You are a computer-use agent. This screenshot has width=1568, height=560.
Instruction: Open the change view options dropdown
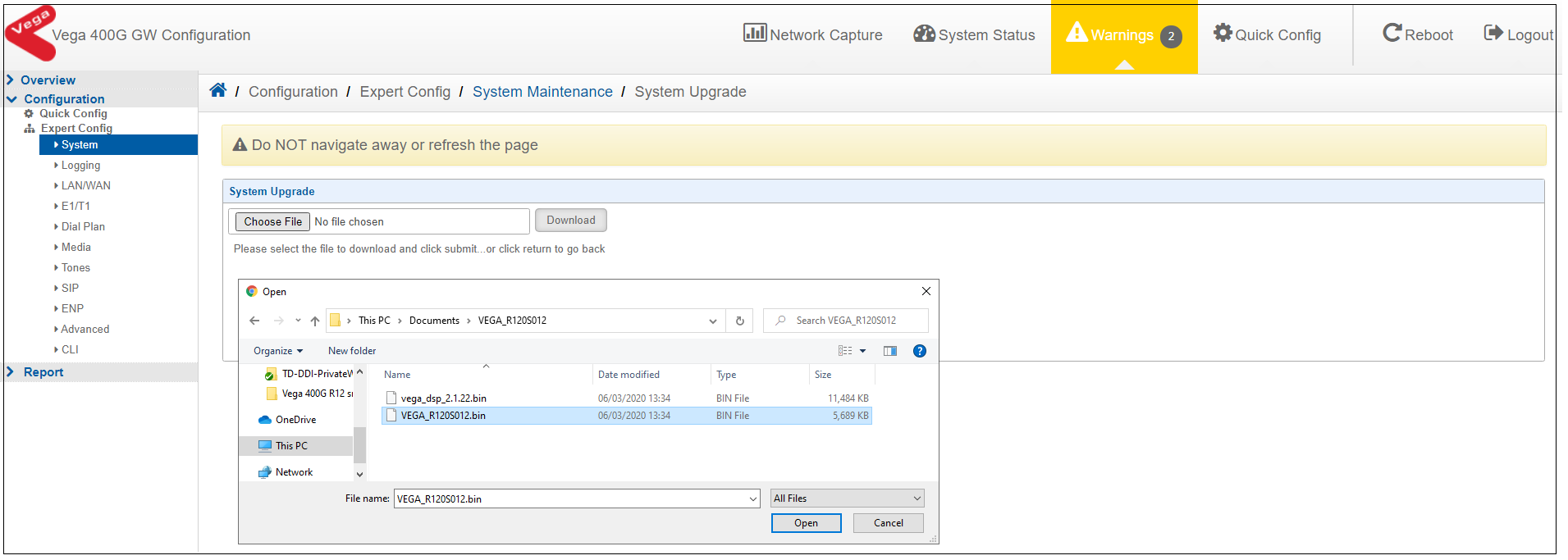863,351
